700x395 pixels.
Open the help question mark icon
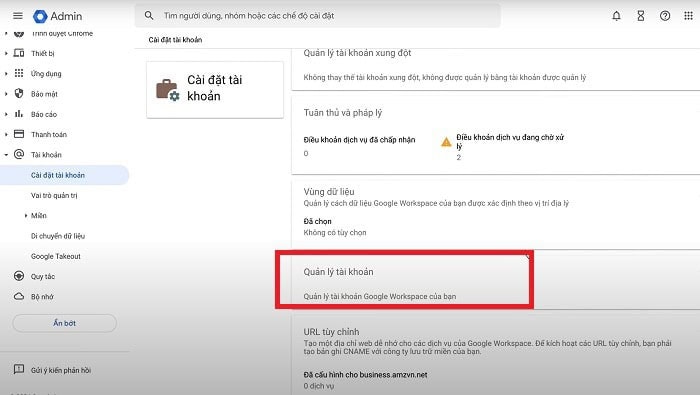tap(665, 16)
